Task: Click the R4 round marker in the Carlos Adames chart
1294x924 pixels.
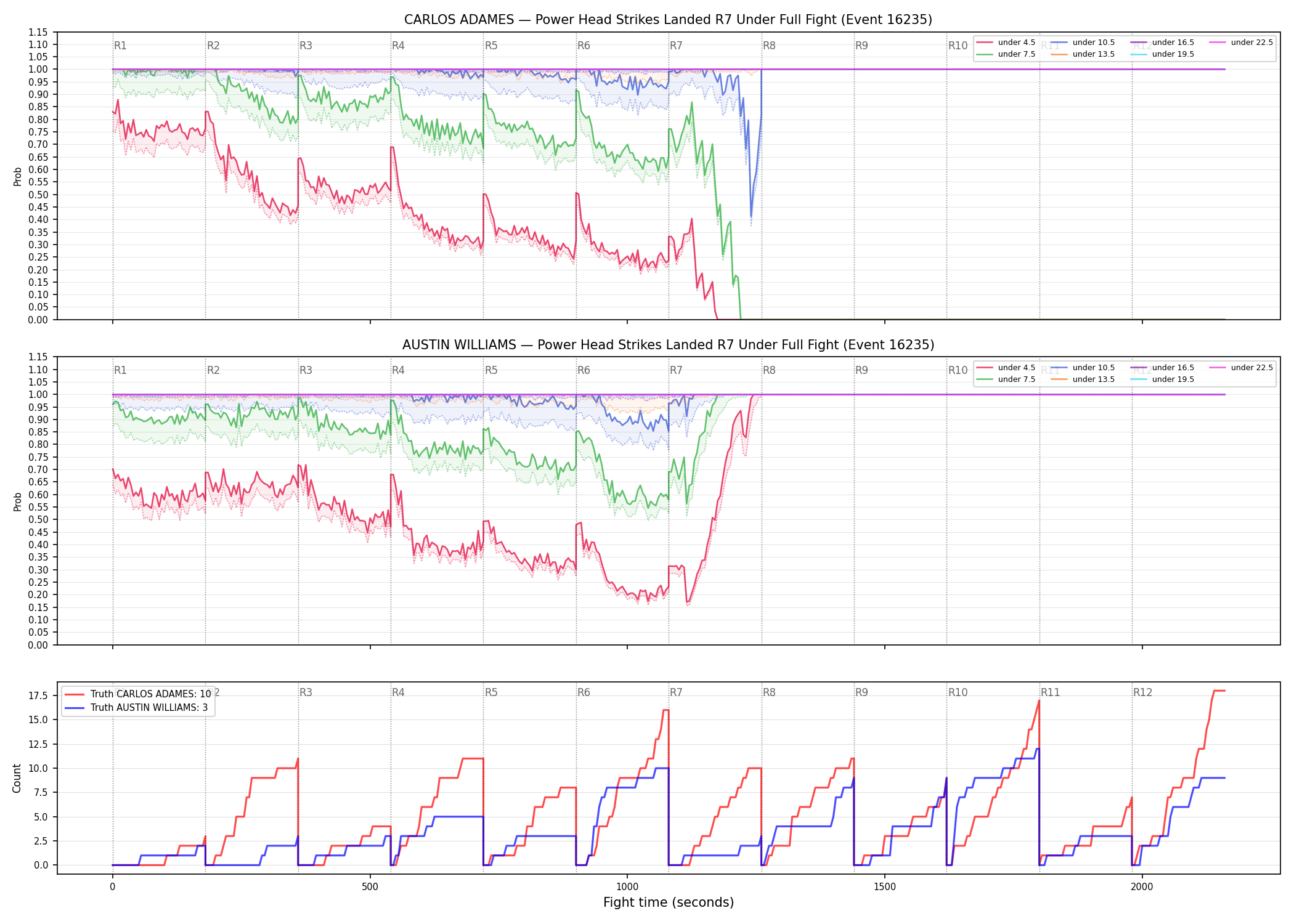Action: point(398,46)
